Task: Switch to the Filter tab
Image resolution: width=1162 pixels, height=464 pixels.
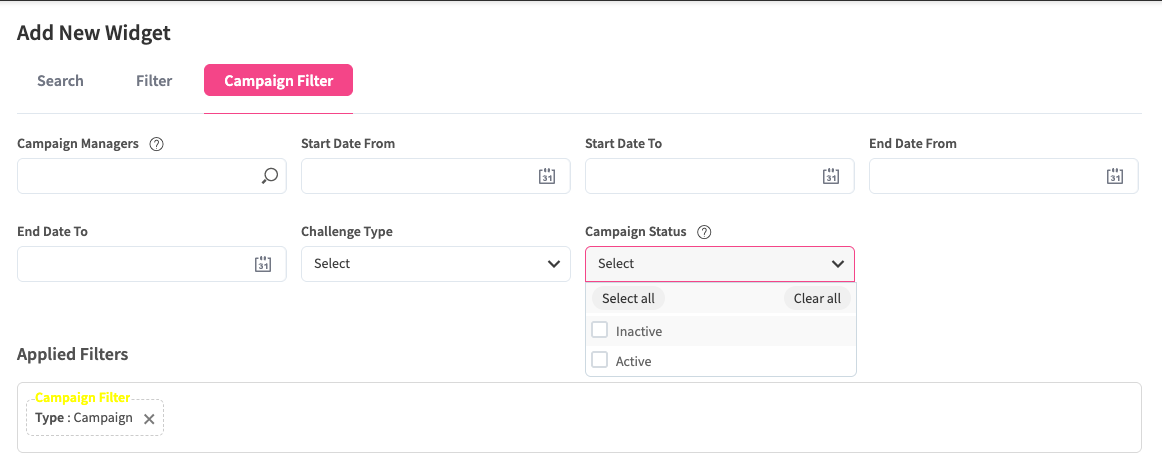Action: coord(154,81)
